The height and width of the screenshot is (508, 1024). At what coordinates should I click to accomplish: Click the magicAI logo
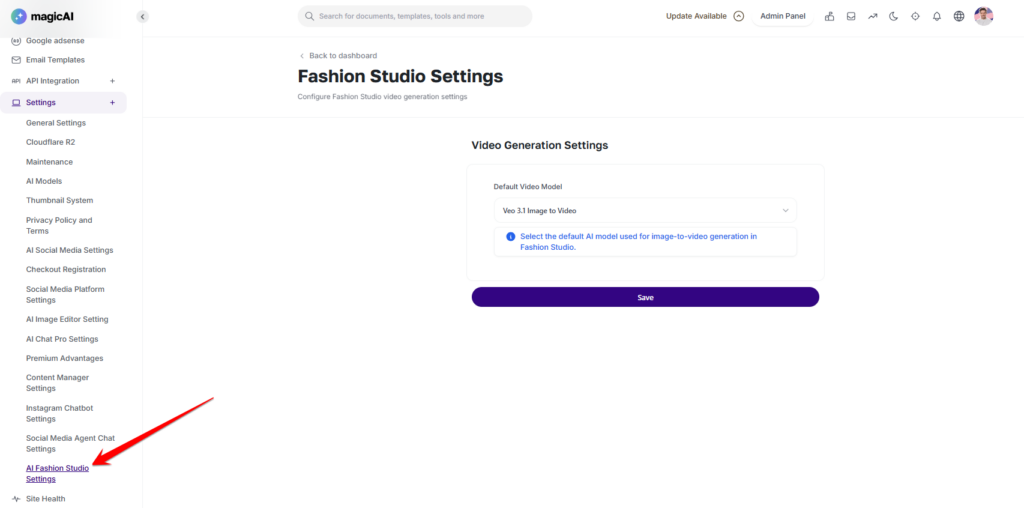(x=40, y=16)
